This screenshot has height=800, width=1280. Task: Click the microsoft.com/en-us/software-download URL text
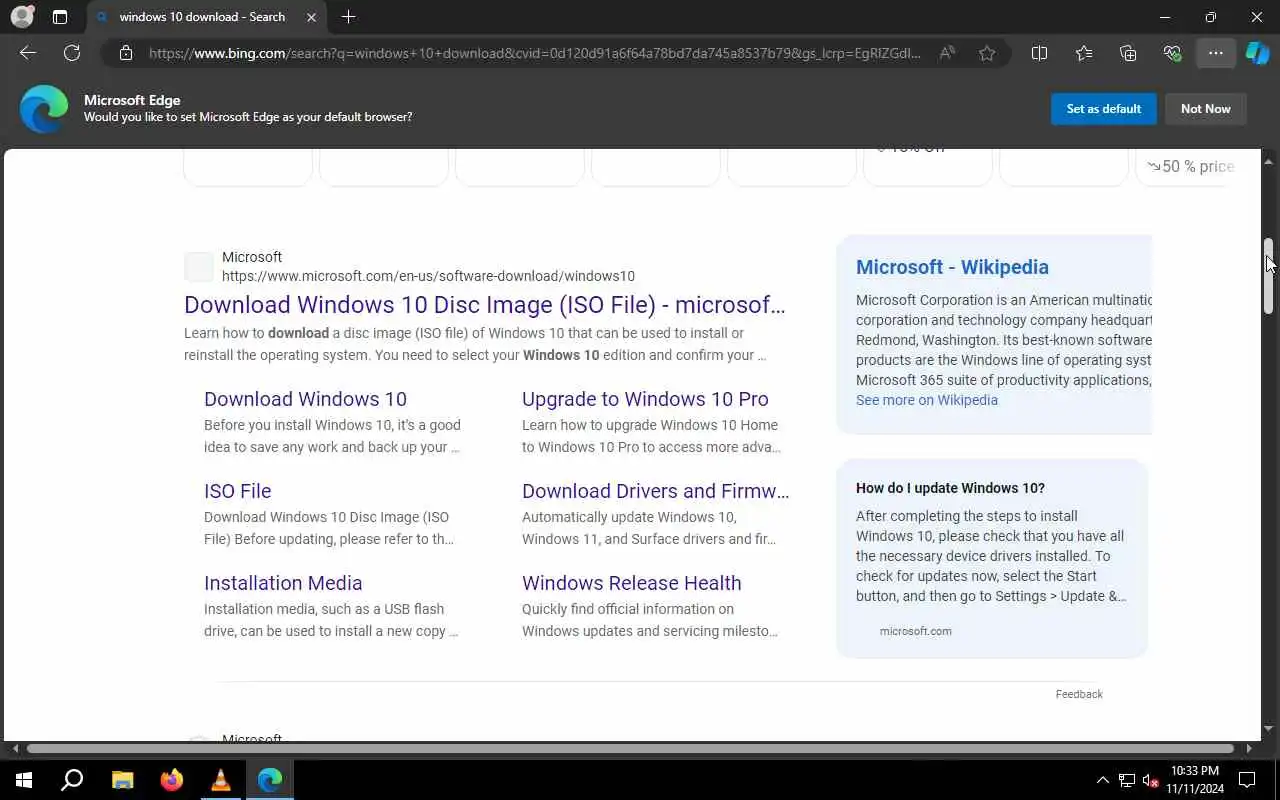(x=428, y=276)
